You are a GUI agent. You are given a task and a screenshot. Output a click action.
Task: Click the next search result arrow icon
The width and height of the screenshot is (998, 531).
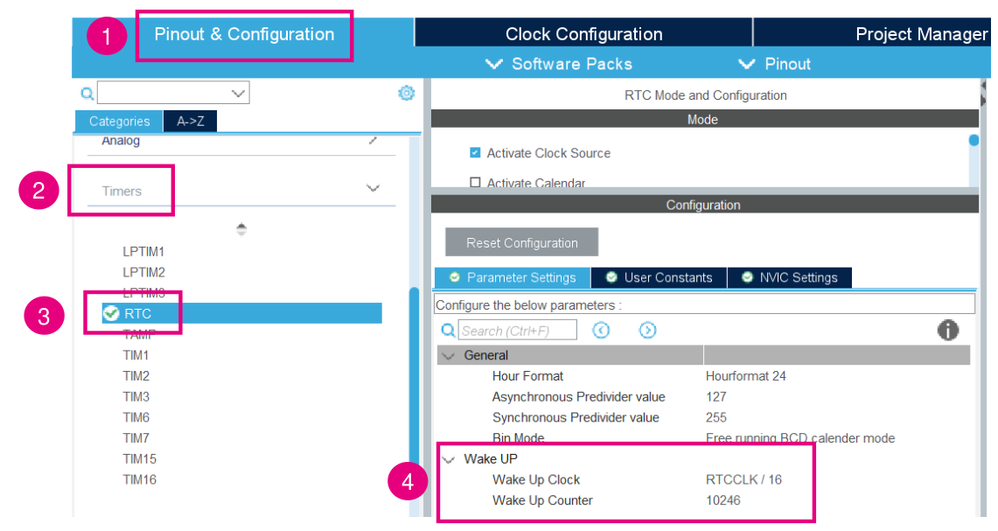click(x=647, y=330)
